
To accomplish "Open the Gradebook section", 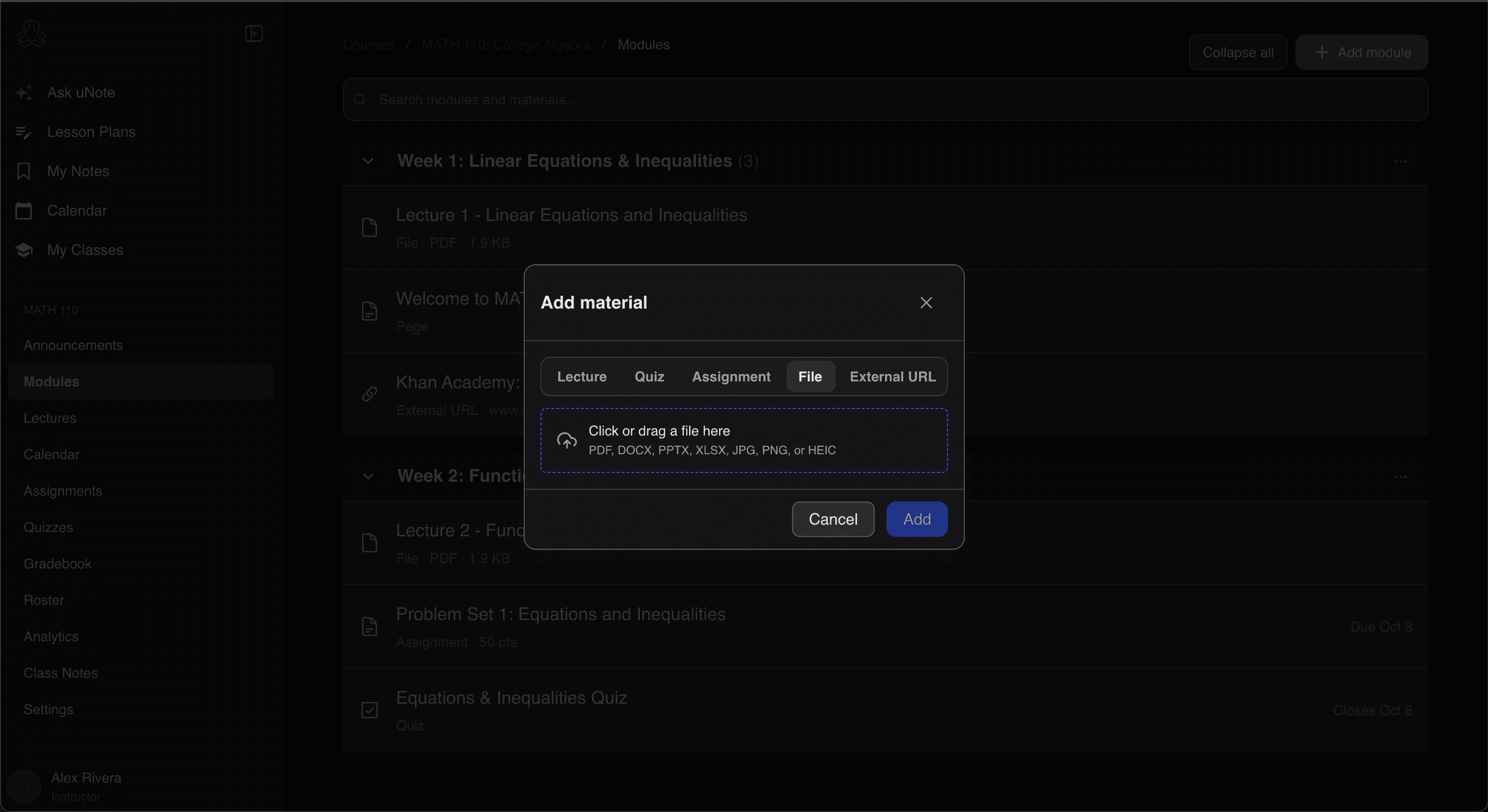I will (58, 563).
